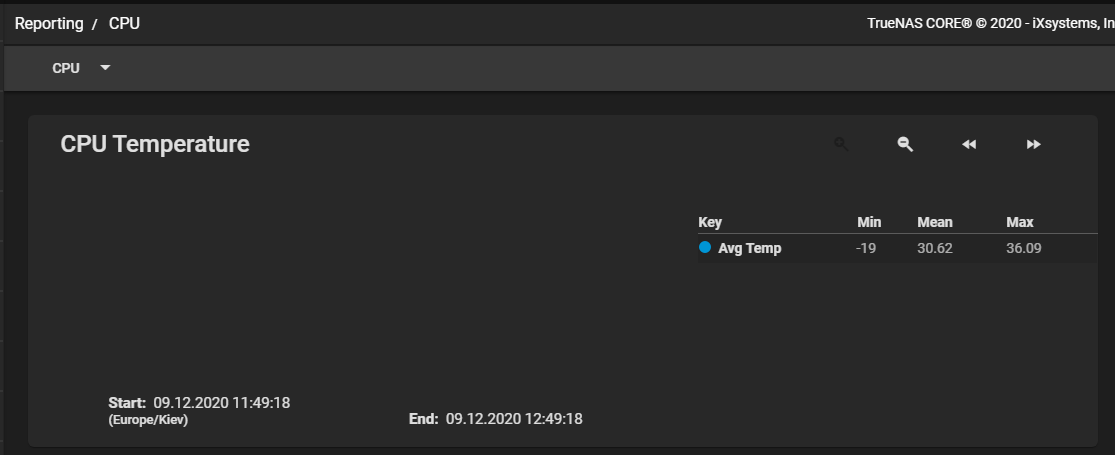The width and height of the screenshot is (1115, 455).
Task: Click the End timestamp 12:49:18
Action: click(x=514, y=419)
